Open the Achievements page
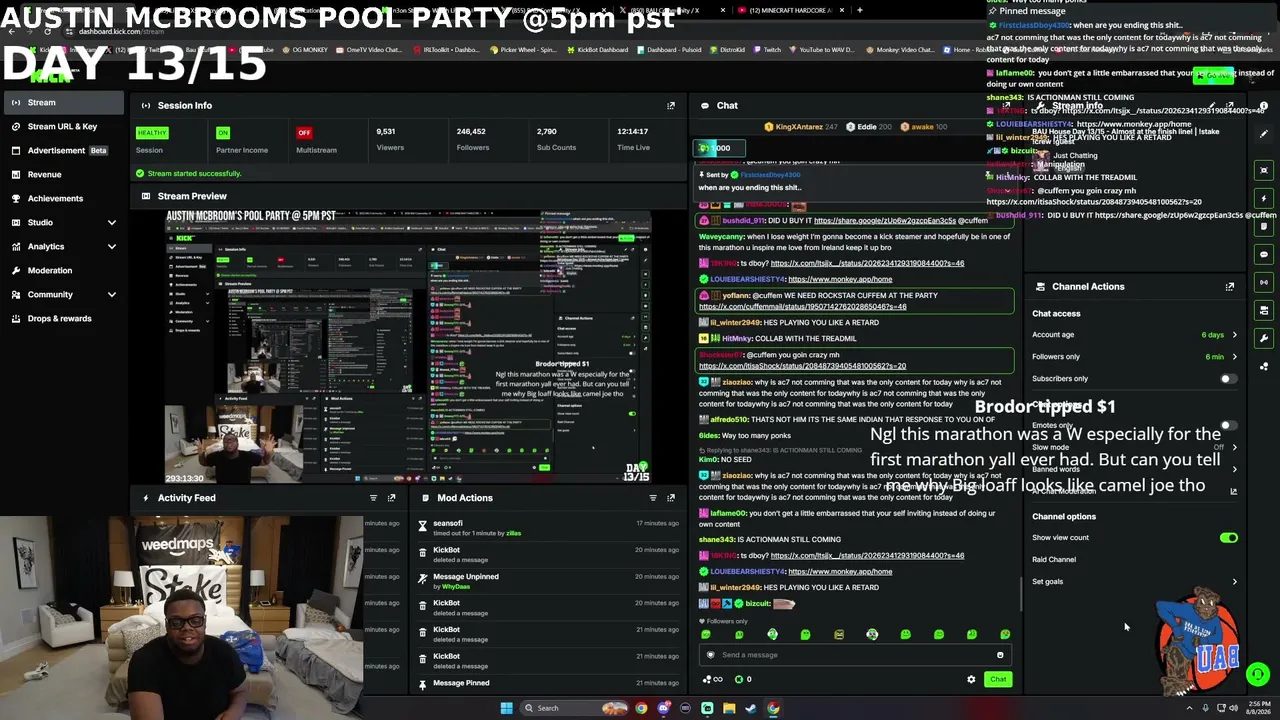1280x720 pixels. pos(62,198)
